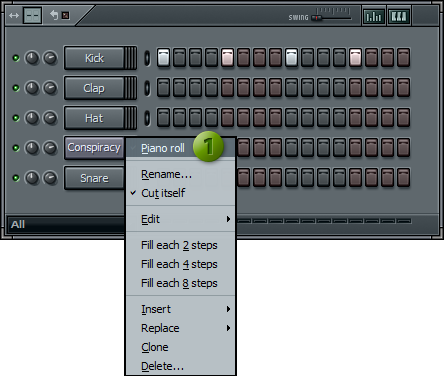
Task: Click the step grouping icon in header
Action: (x=32, y=15)
